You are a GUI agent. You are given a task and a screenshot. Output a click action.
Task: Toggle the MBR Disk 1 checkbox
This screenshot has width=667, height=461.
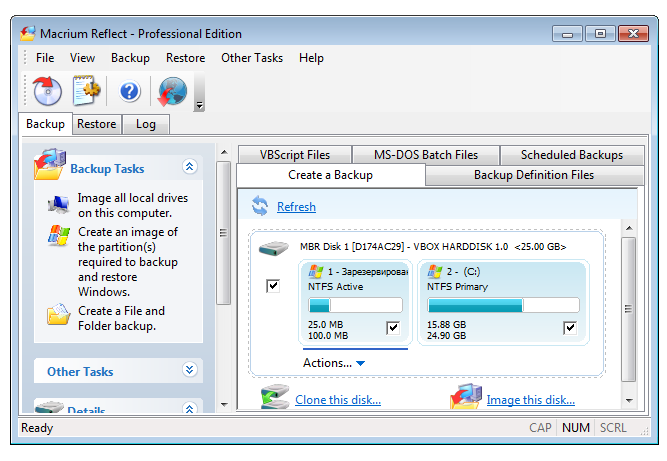pos(273,285)
